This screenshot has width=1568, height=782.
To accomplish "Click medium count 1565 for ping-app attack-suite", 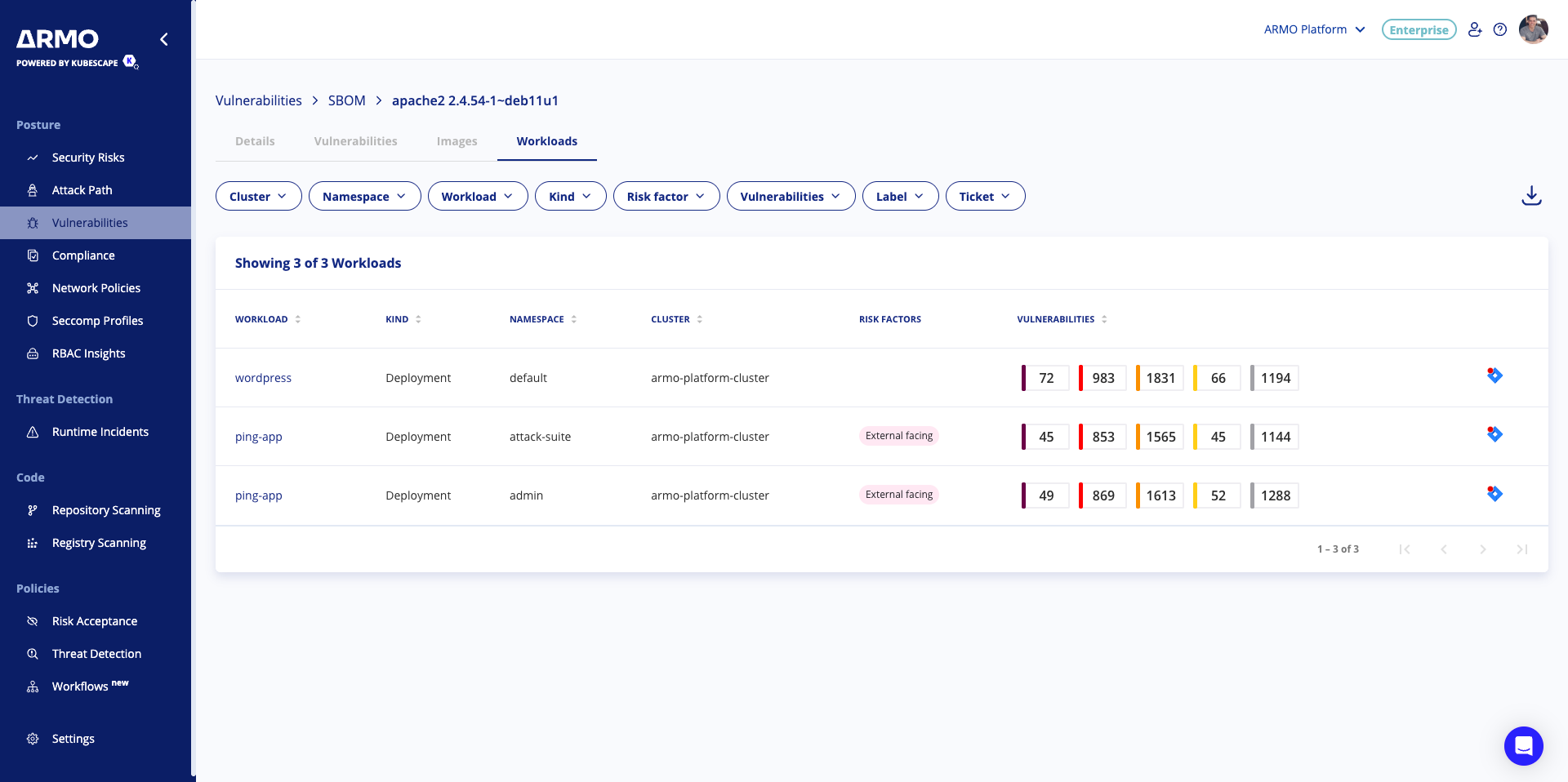I will click(x=1160, y=437).
